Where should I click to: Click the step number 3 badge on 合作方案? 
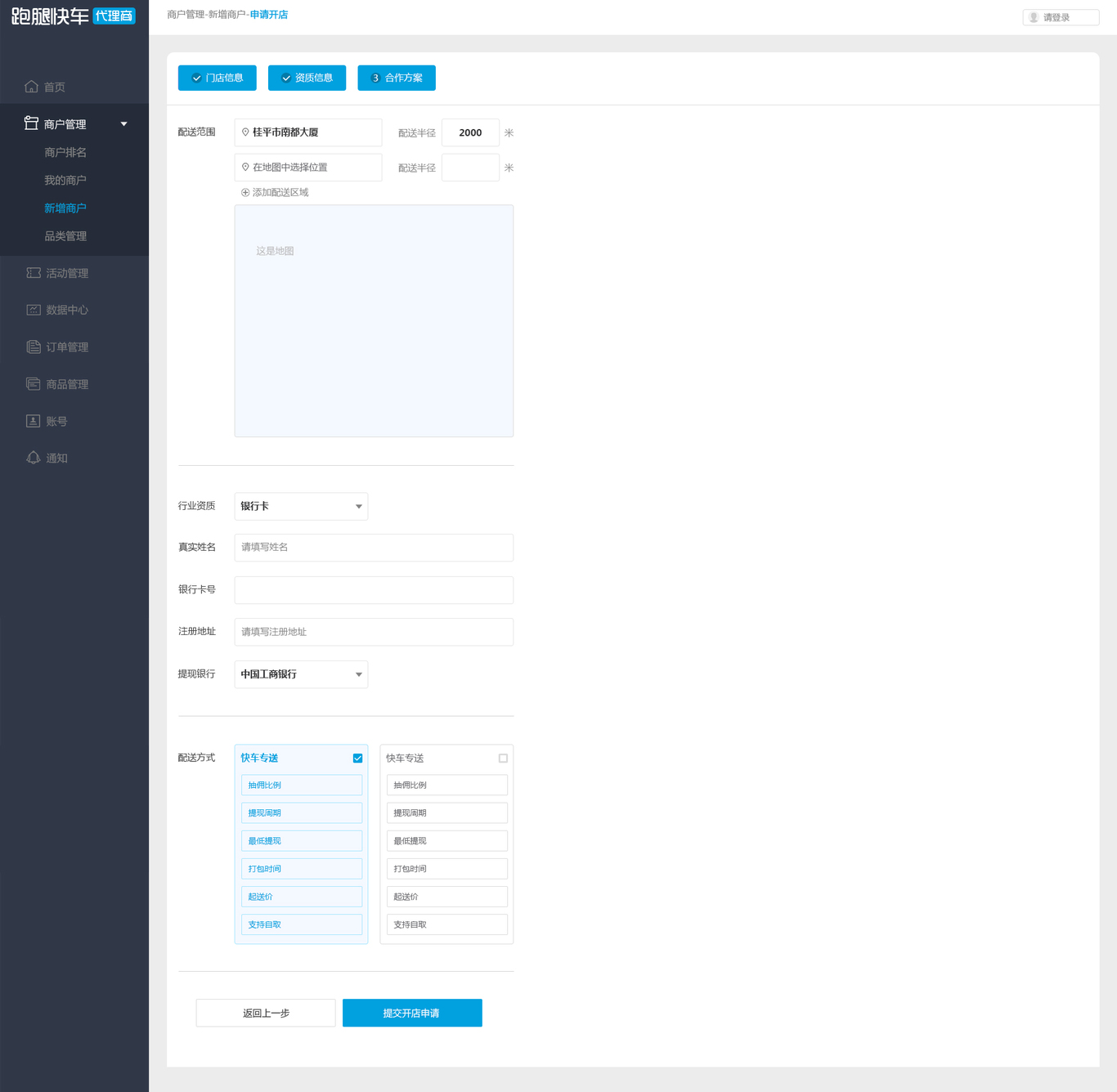(375, 78)
